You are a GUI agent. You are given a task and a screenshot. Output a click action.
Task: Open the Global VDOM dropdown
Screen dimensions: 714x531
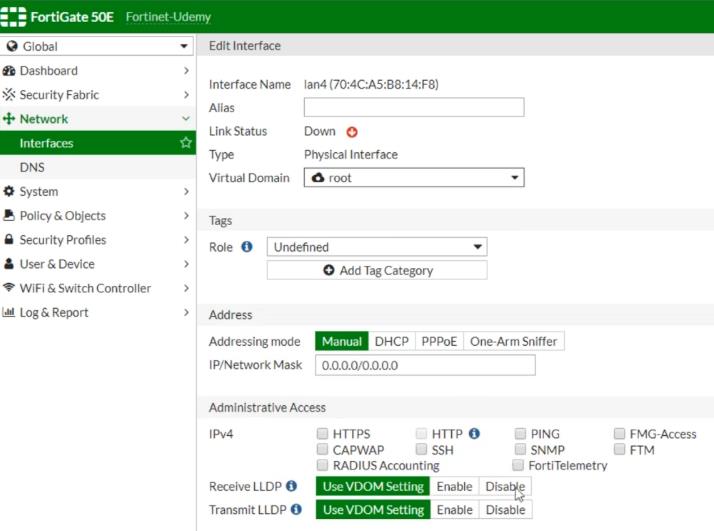pos(97,46)
